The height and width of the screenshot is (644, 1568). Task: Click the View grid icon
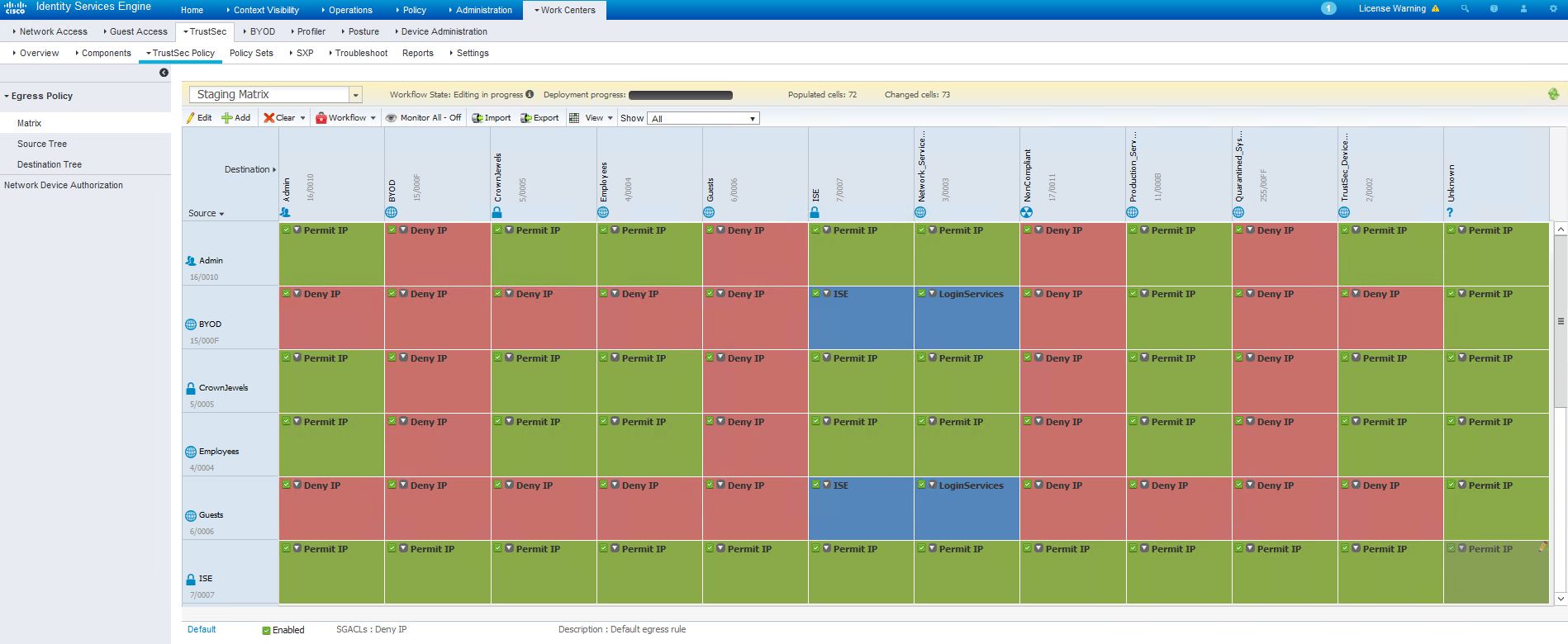[x=574, y=118]
